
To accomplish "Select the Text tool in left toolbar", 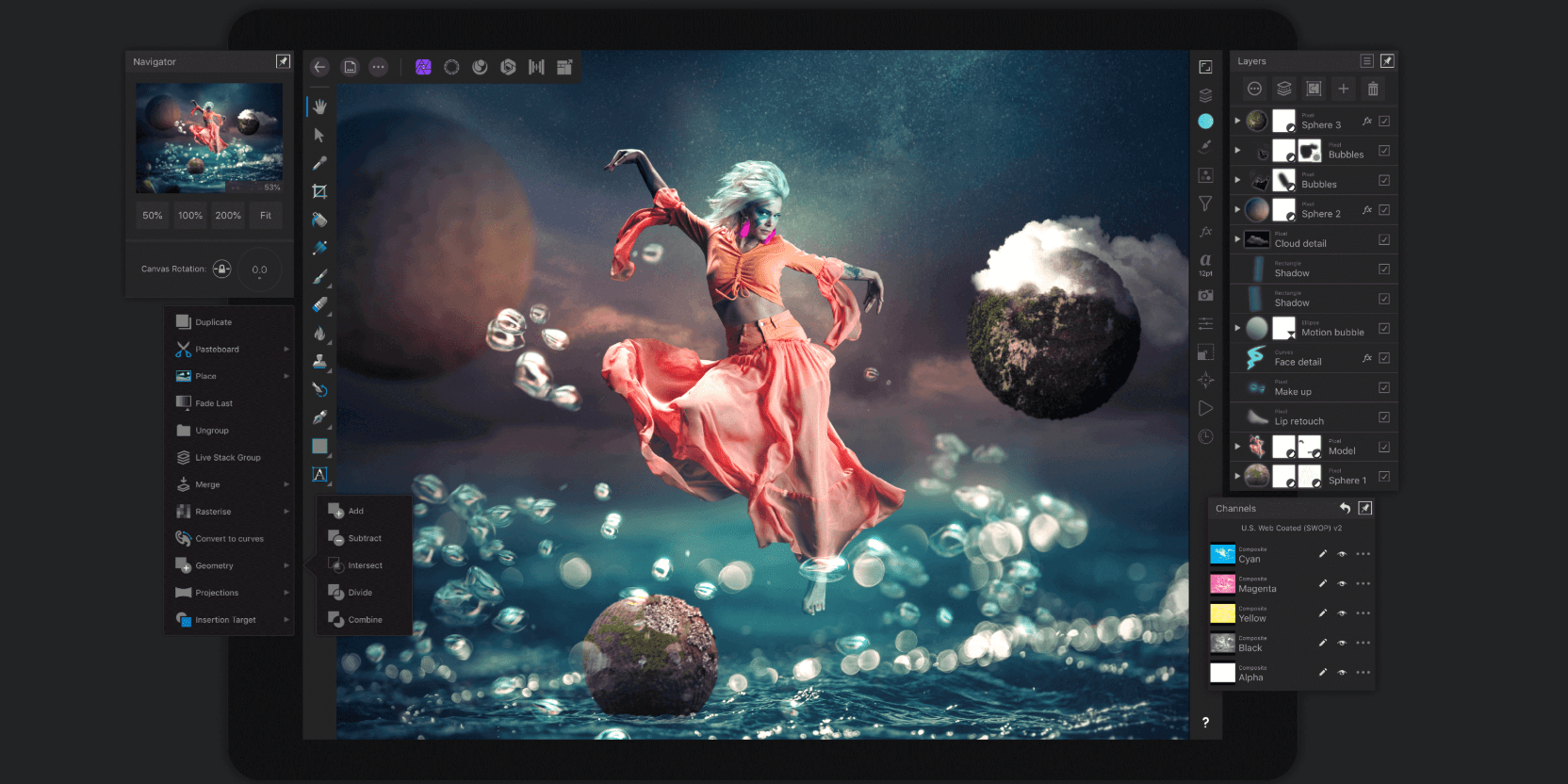I will click(x=319, y=474).
